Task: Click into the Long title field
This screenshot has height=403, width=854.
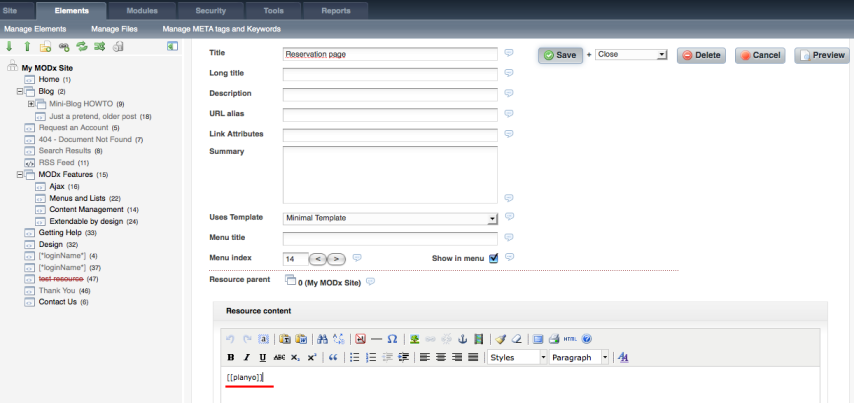Action: (390, 74)
